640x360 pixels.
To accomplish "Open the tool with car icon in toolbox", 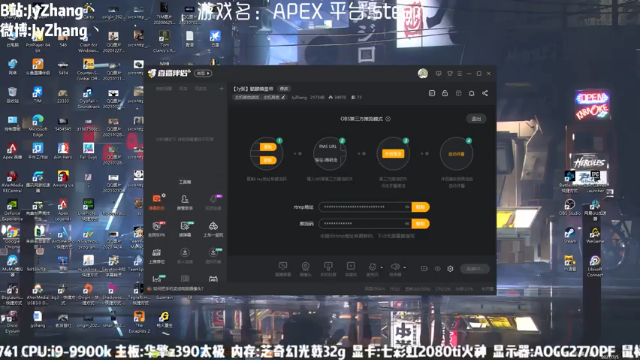I will [x=213, y=229].
